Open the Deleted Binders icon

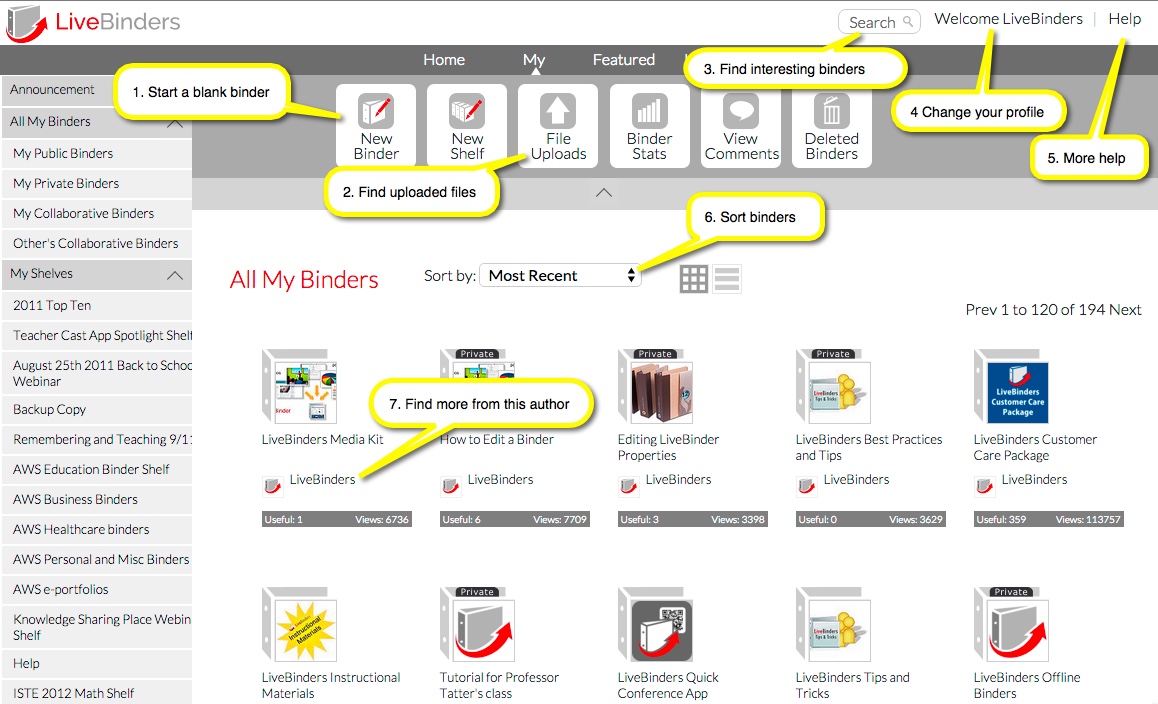click(832, 112)
